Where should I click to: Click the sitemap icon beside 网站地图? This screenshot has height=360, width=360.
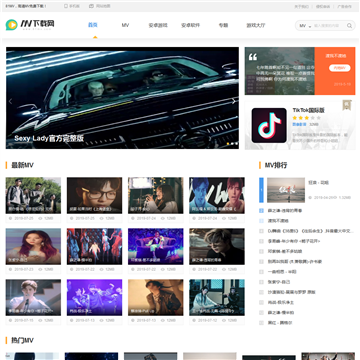(91, 6)
